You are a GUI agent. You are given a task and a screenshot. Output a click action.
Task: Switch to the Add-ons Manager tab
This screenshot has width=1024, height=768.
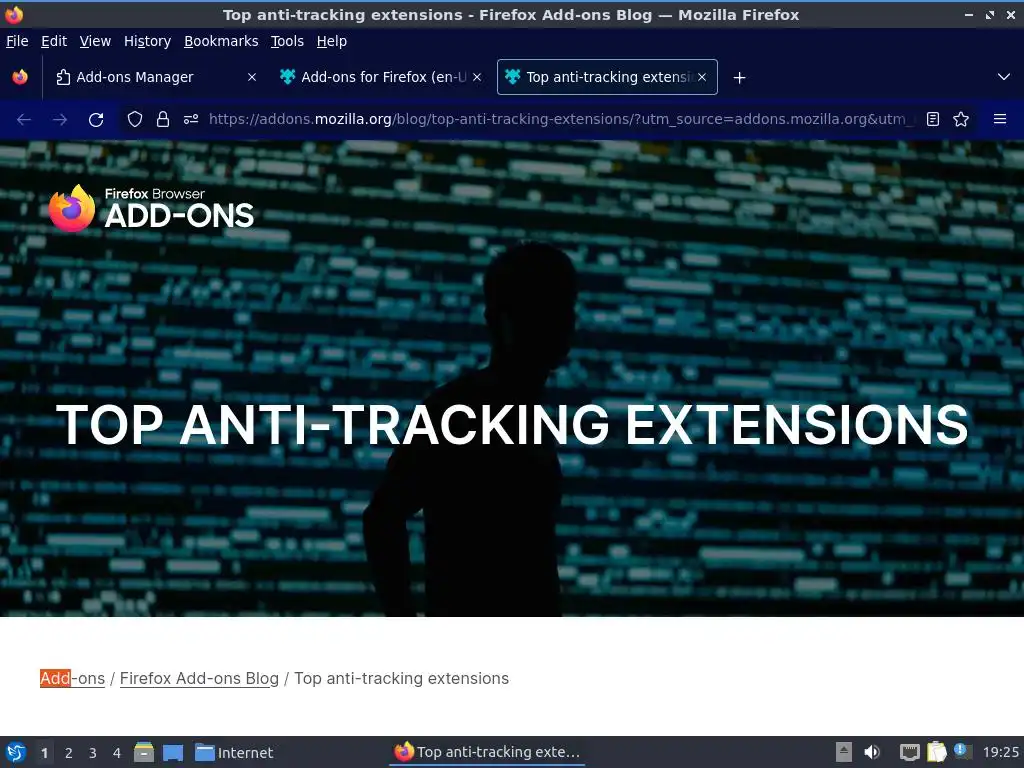[154, 77]
